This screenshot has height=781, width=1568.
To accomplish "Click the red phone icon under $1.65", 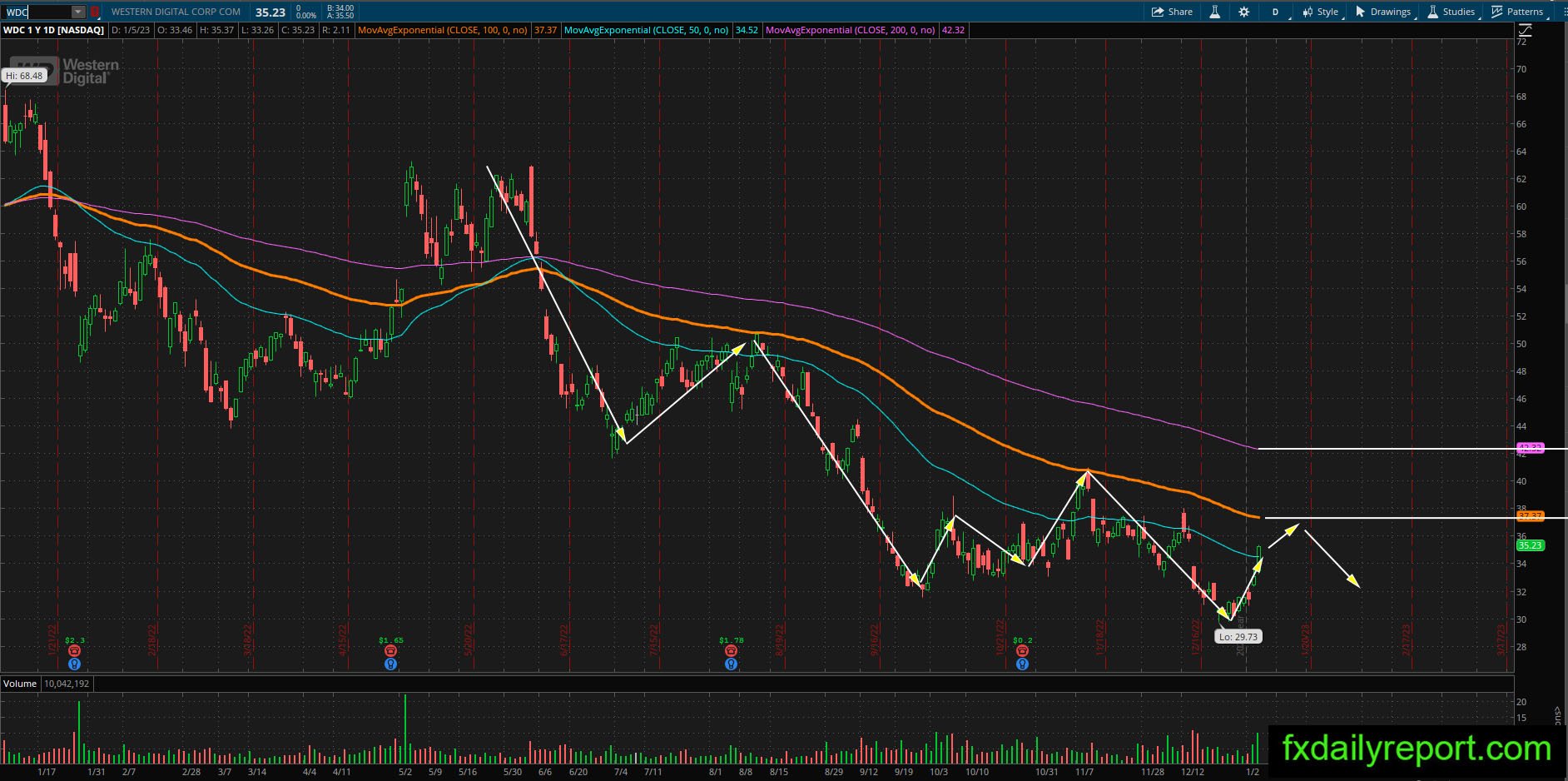I will (x=390, y=651).
